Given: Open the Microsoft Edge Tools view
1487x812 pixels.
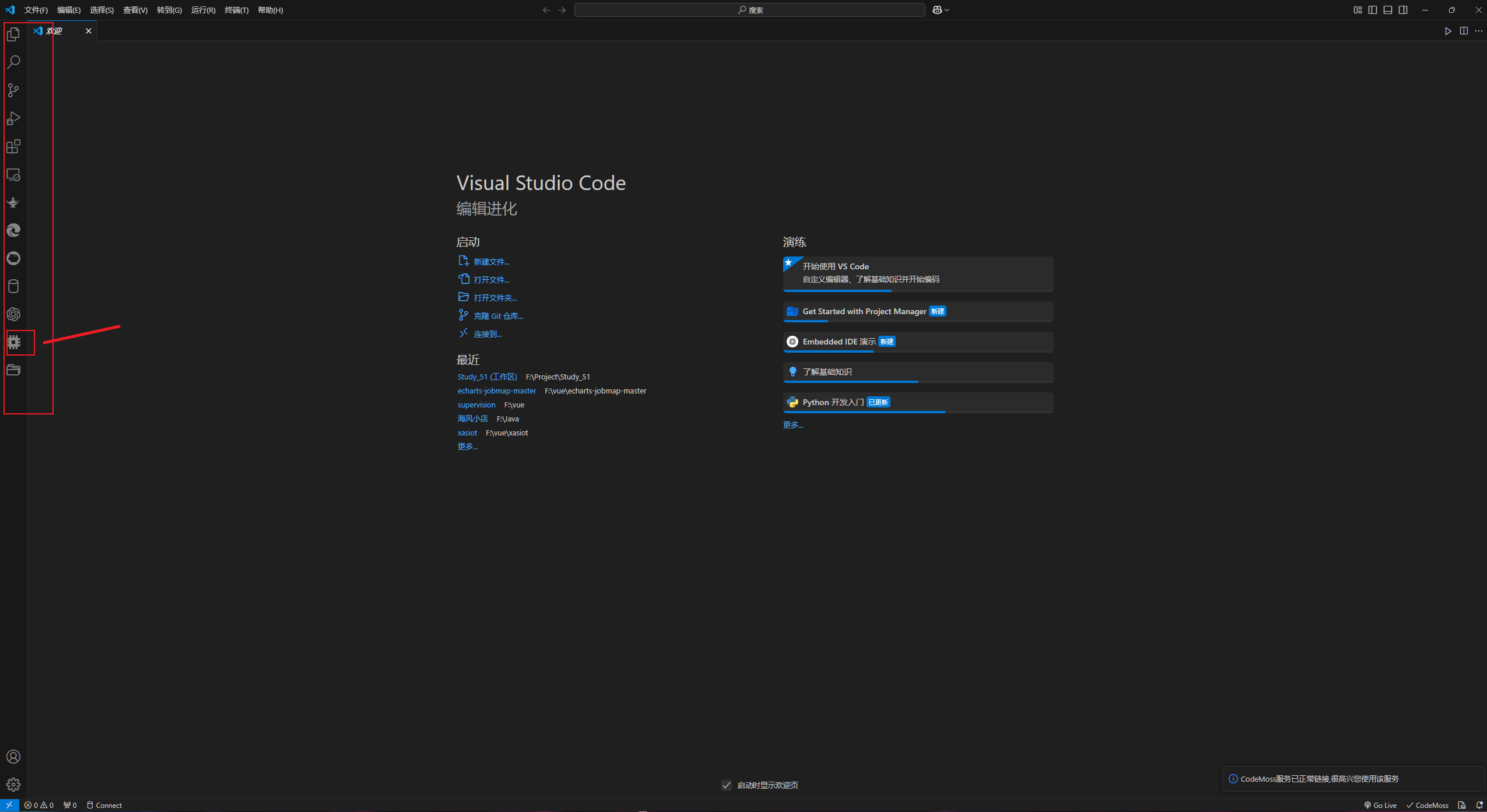Looking at the screenshot, I should click(13, 230).
